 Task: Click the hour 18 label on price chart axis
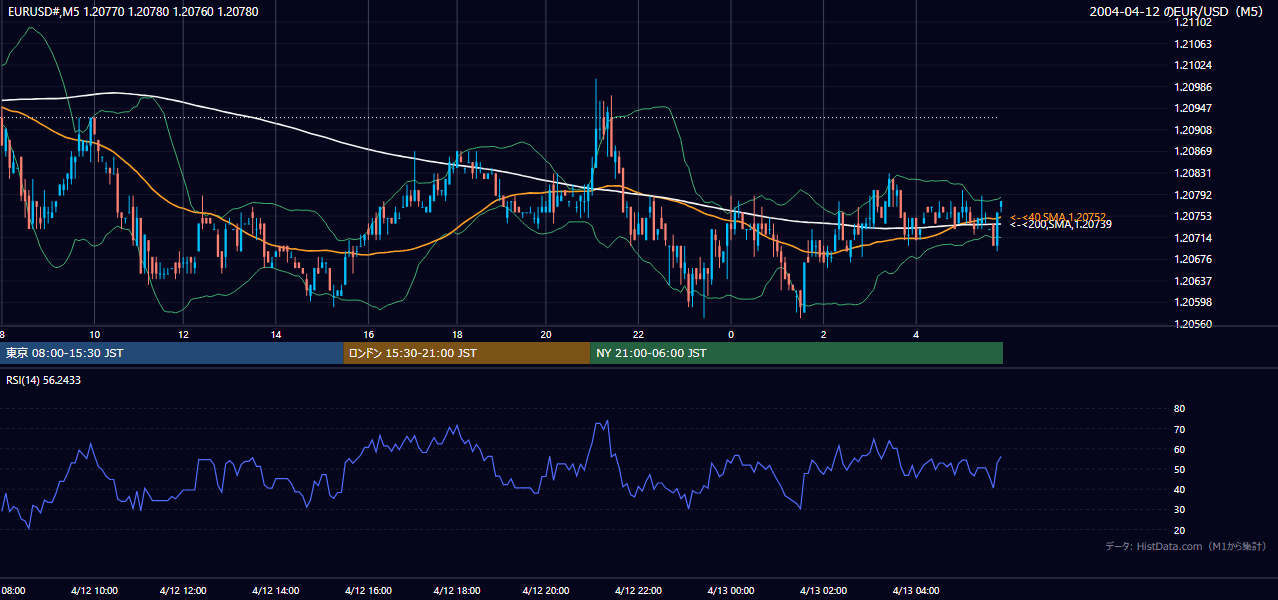457,334
